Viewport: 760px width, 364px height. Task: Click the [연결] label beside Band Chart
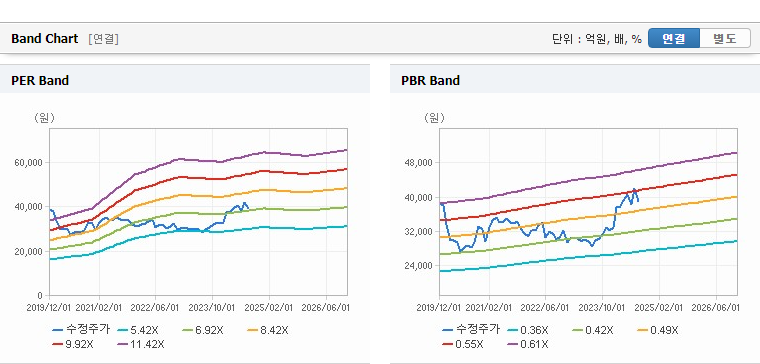103,39
